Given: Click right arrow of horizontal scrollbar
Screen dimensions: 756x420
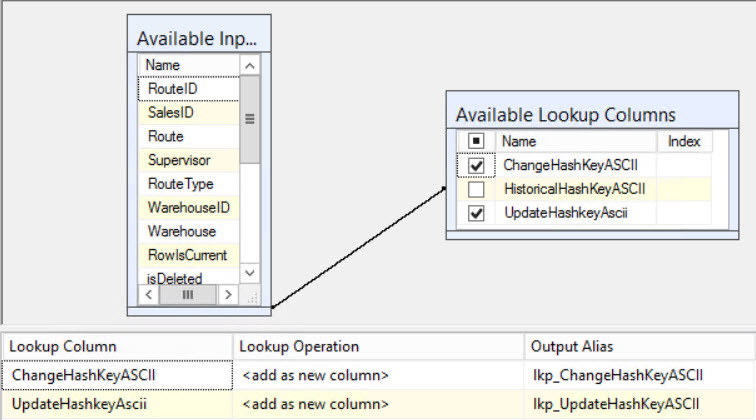Looking at the screenshot, I should (x=228, y=295).
